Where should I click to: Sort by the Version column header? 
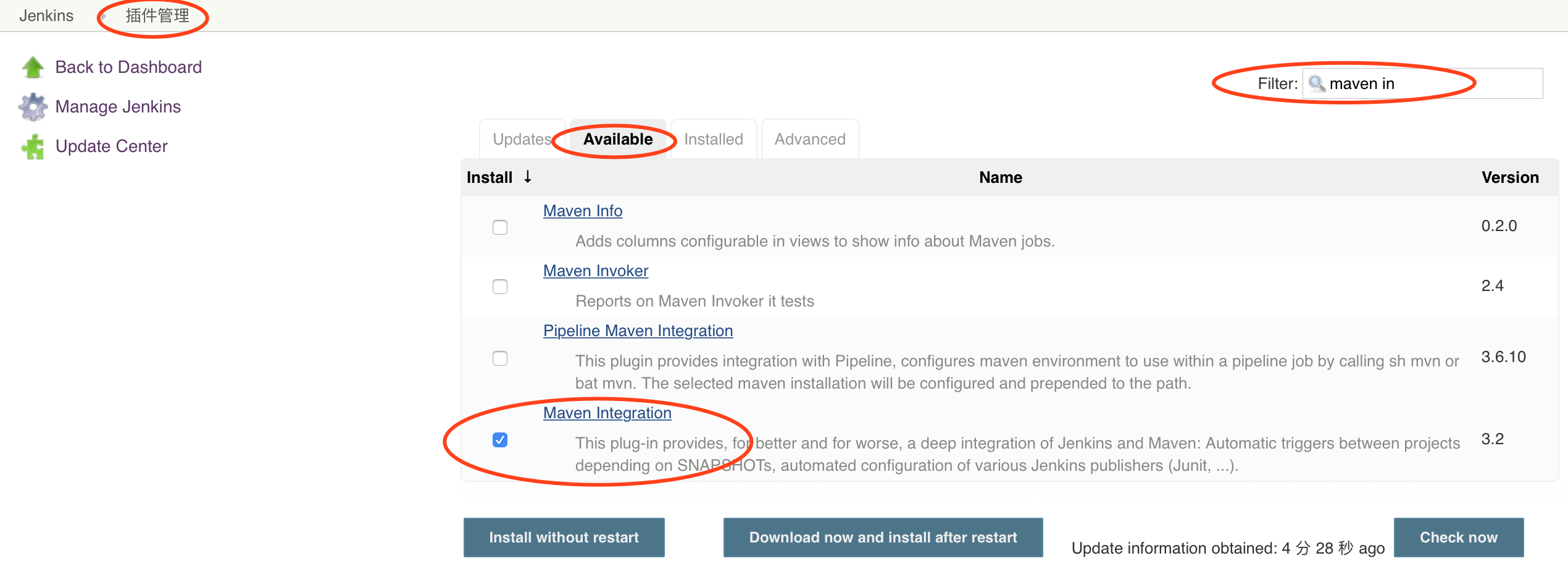pyautogui.click(x=1510, y=177)
